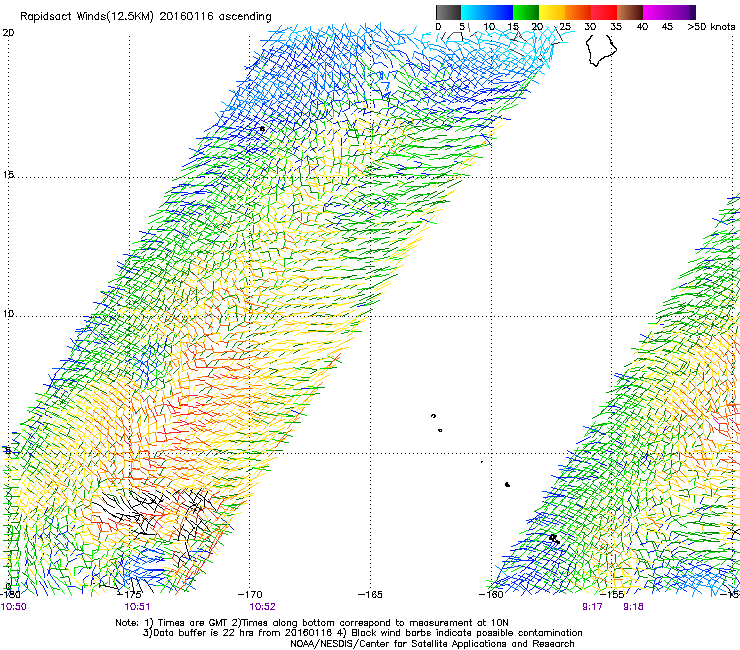
Task: Pick the red 30-35 knots legend swatch
Action: [604, 12]
